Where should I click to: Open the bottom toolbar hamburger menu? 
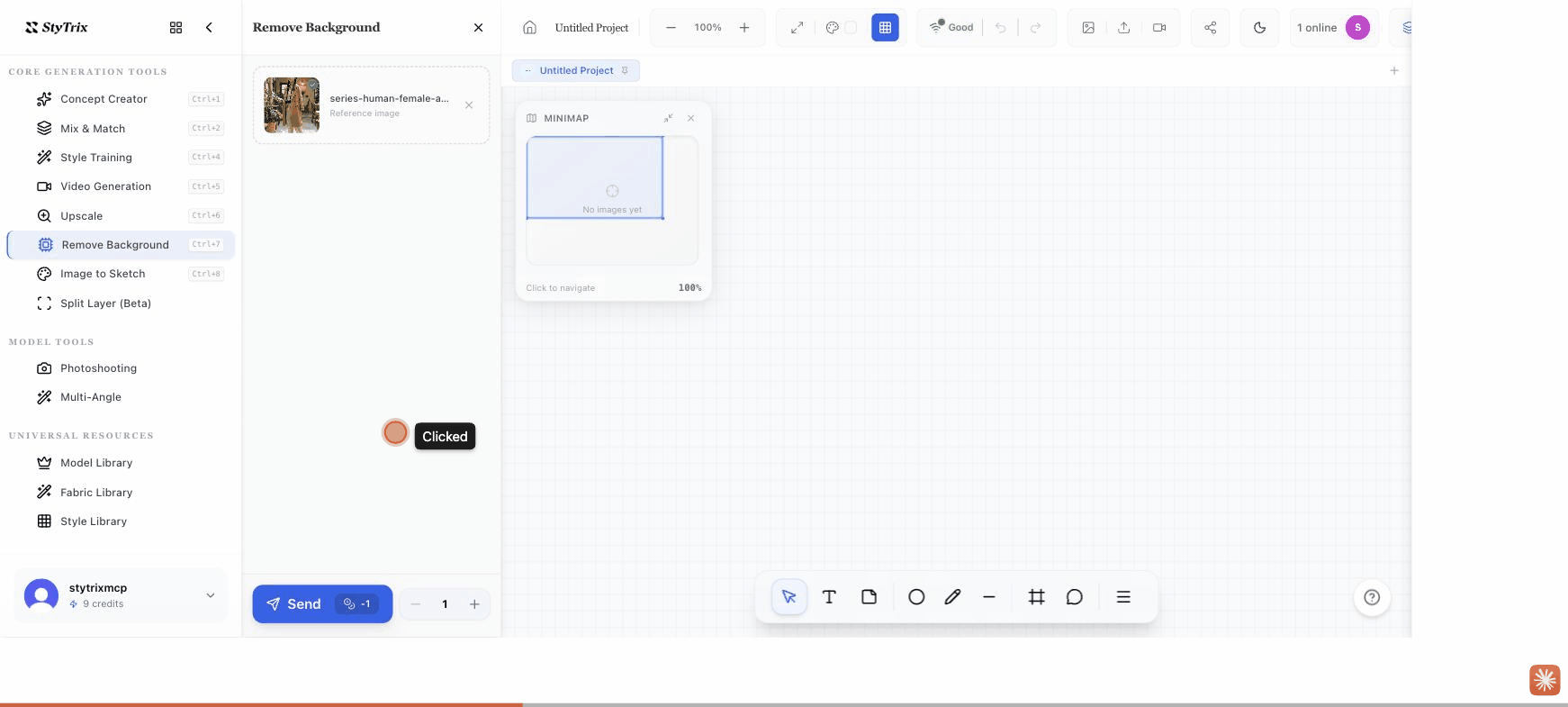[x=1123, y=597]
